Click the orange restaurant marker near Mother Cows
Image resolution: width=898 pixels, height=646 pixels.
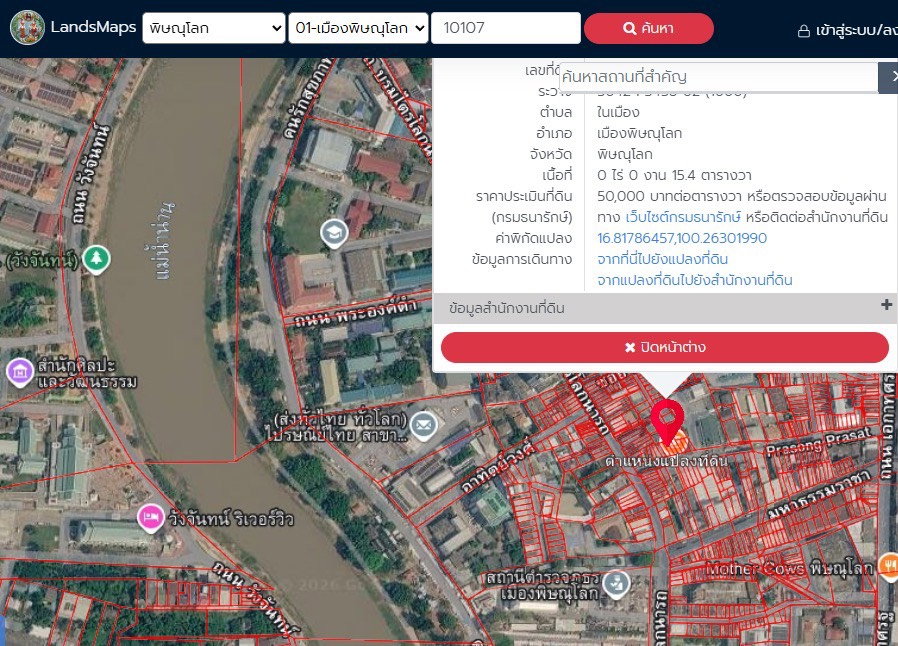(889, 566)
